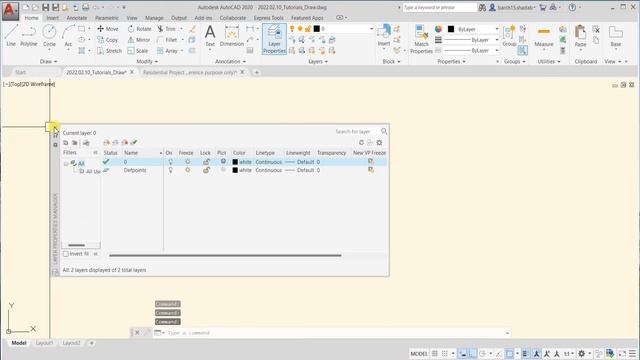Click the MODEL status bar button

click(419, 353)
